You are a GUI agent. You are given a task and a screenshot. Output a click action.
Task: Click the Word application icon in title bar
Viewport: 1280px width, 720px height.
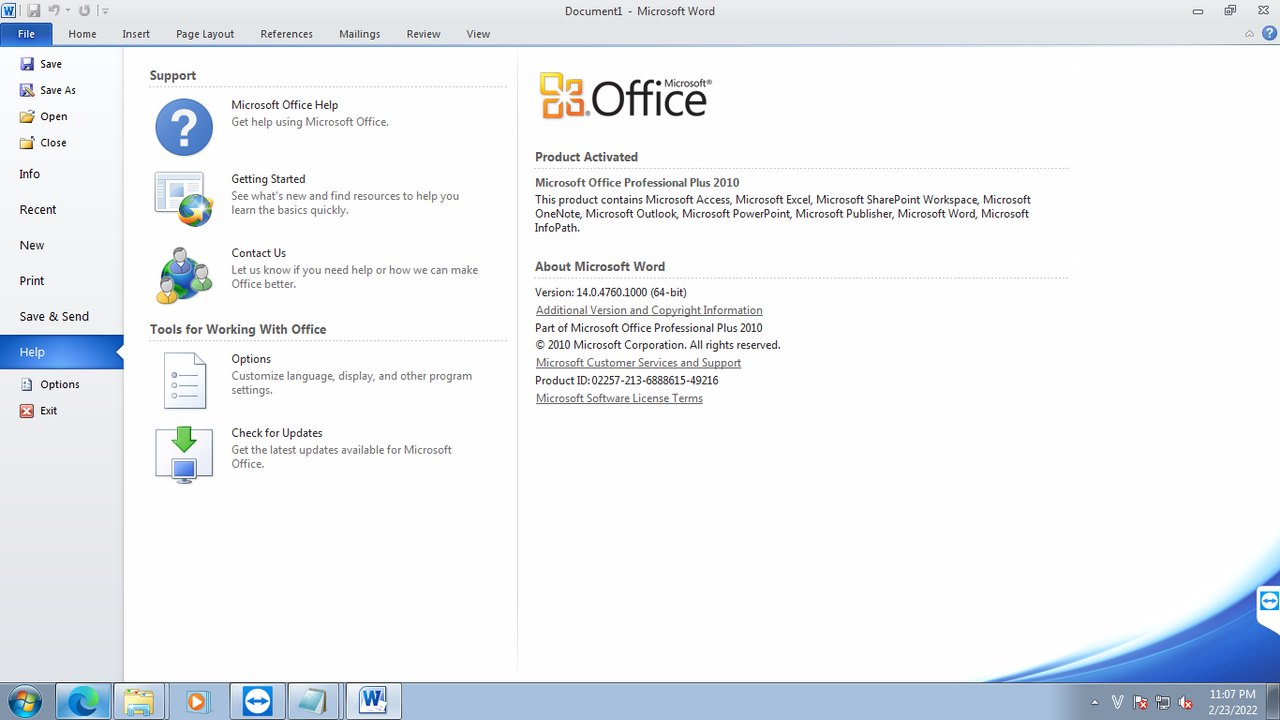tap(9, 11)
